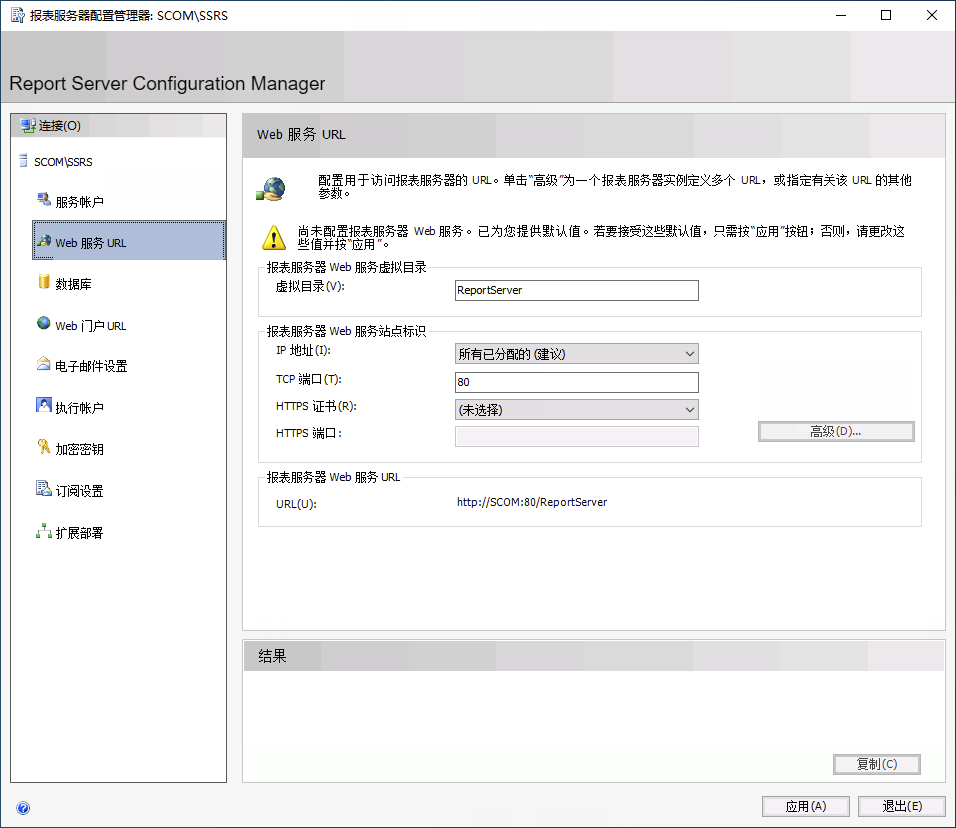Viewport: 956px width, 828px height.
Task: Open the HTTPS 证书 certificate dropdown
Action: pyautogui.click(x=689, y=409)
